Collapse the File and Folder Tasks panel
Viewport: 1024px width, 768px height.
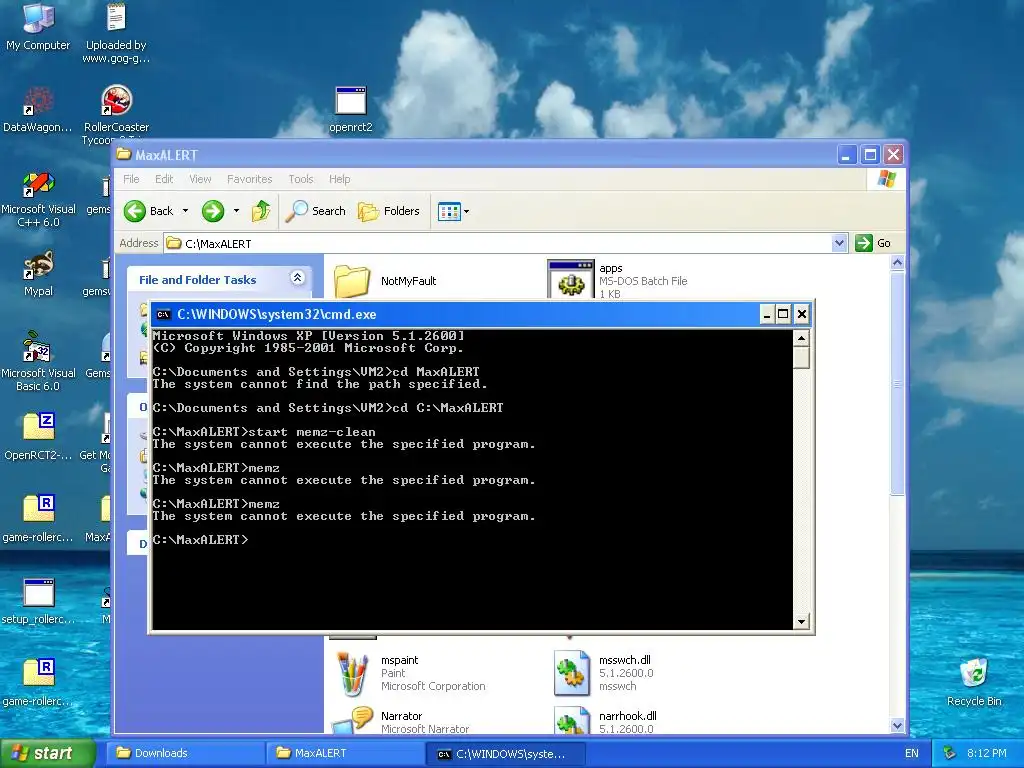[x=297, y=278]
